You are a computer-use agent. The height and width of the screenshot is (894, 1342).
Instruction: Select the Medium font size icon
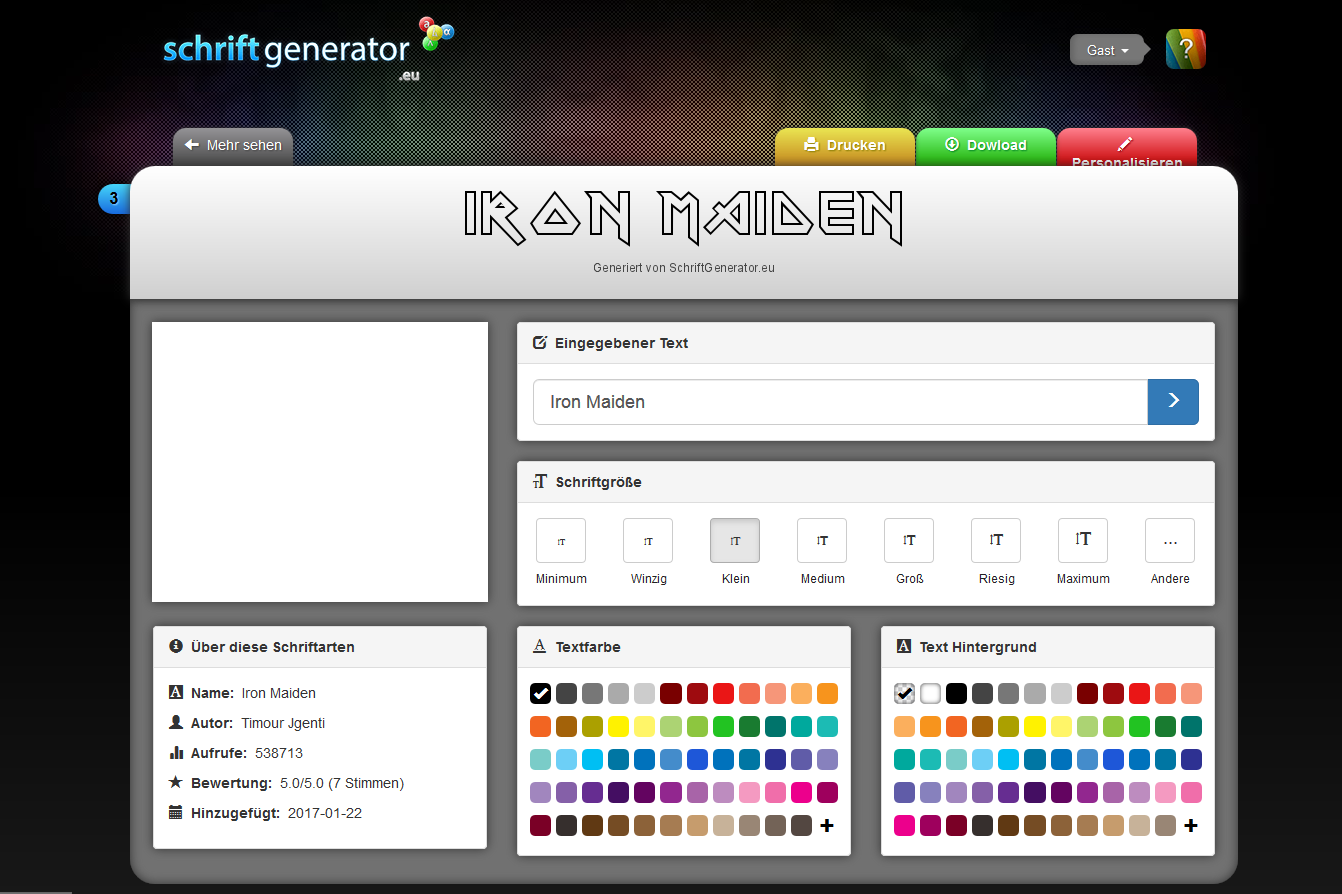(x=822, y=541)
